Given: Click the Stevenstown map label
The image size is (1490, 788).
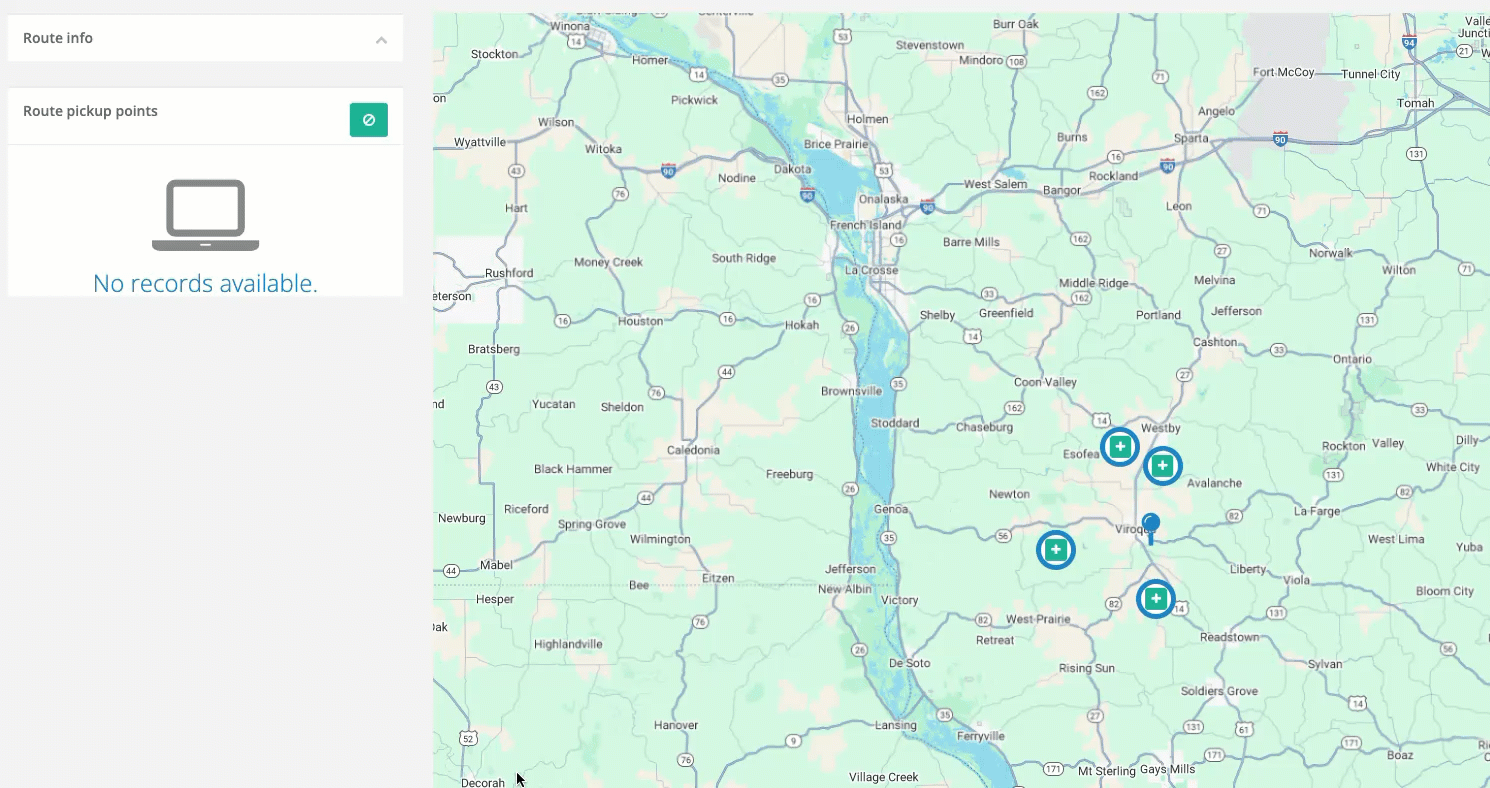Looking at the screenshot, I should pos(930,45).
